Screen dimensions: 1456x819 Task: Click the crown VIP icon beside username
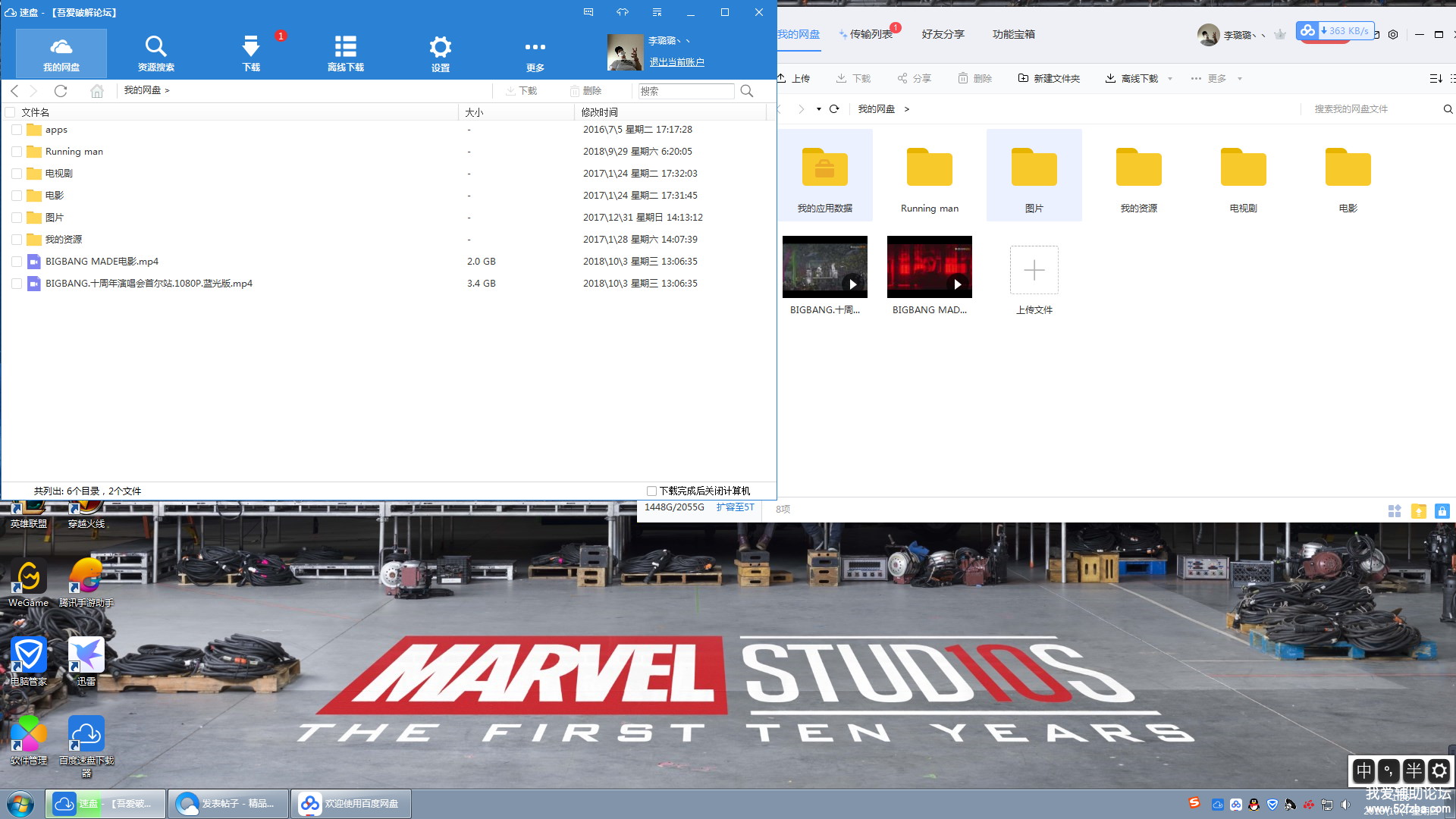(1280, 34)
